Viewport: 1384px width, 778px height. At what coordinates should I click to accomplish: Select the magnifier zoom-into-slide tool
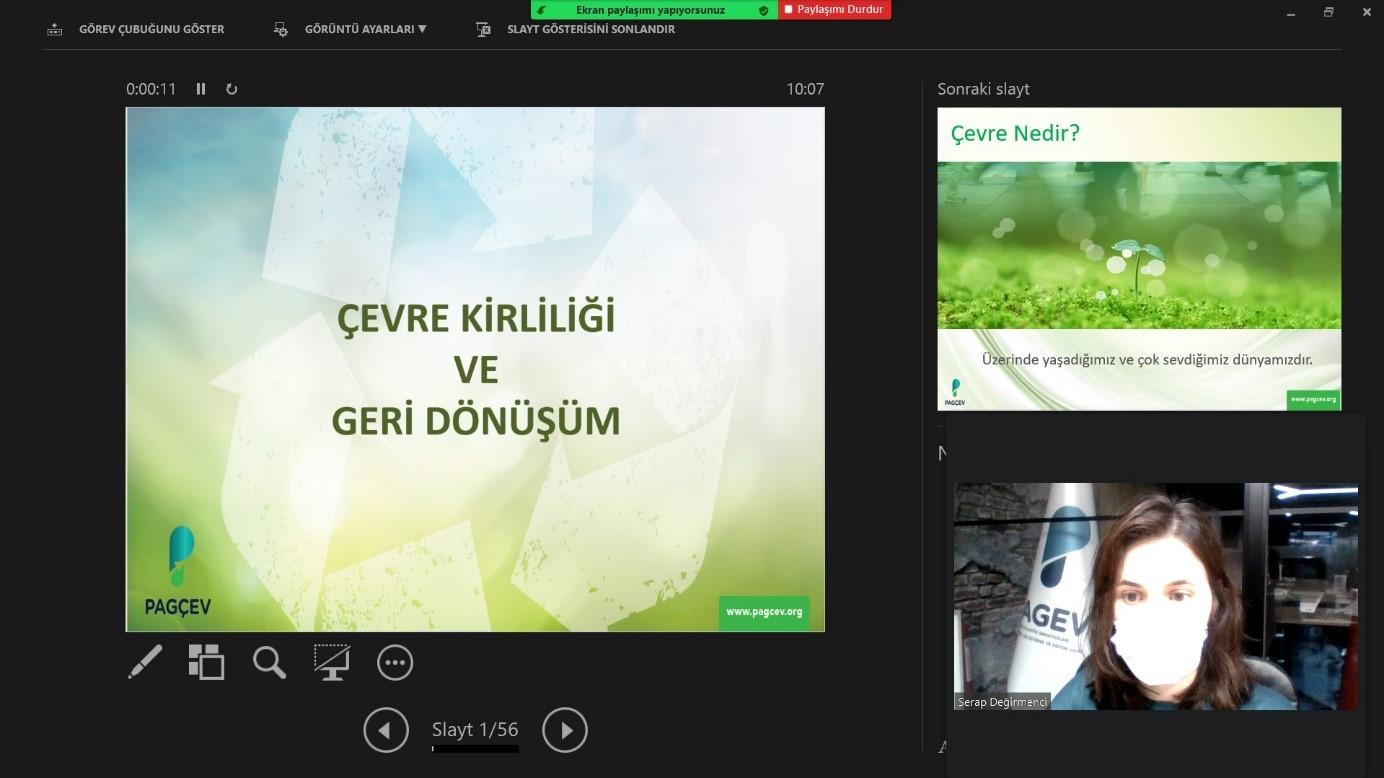pyautogui.click(x=268, y=661)
